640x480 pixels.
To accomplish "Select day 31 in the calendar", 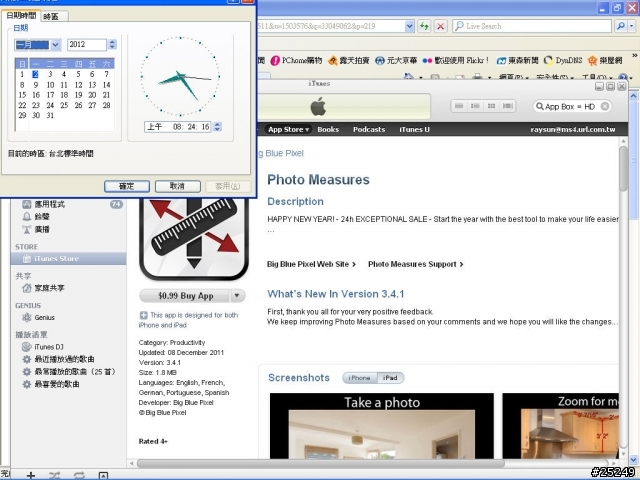I will point(50,116).
